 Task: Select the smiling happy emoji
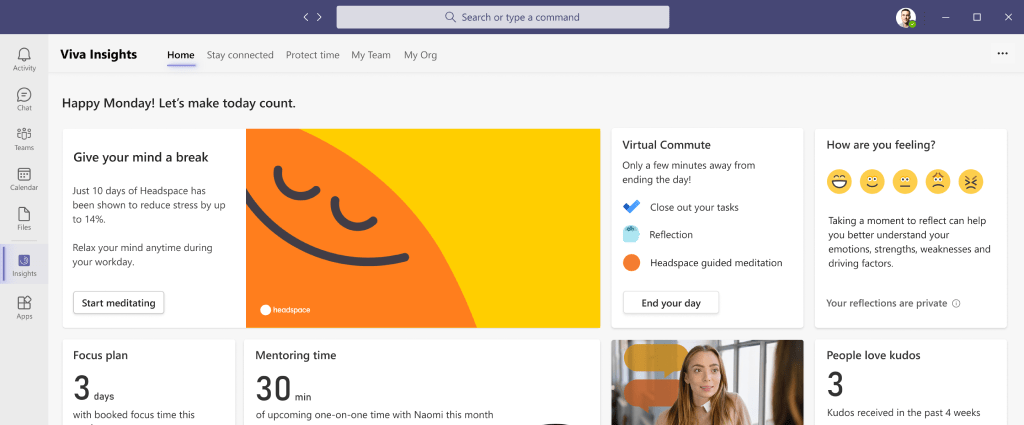pos(872,181)
